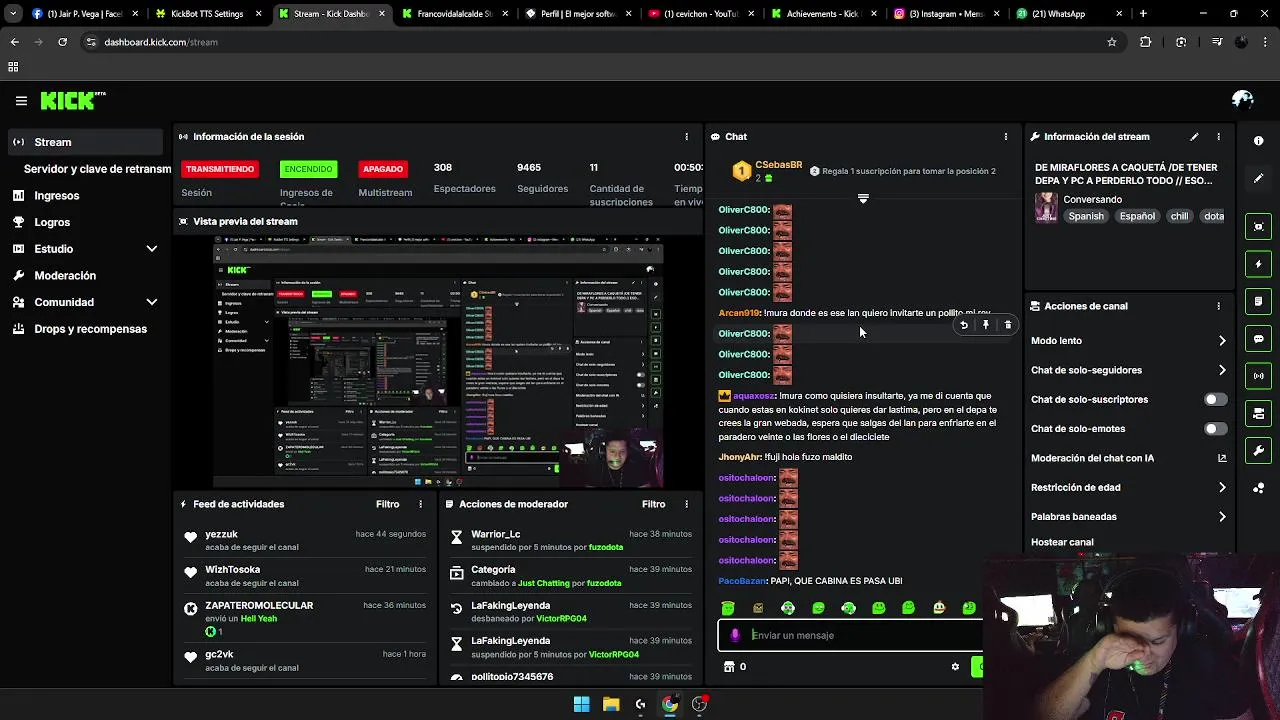Open the options menu of the Información del stream panel

point(1218,137)
